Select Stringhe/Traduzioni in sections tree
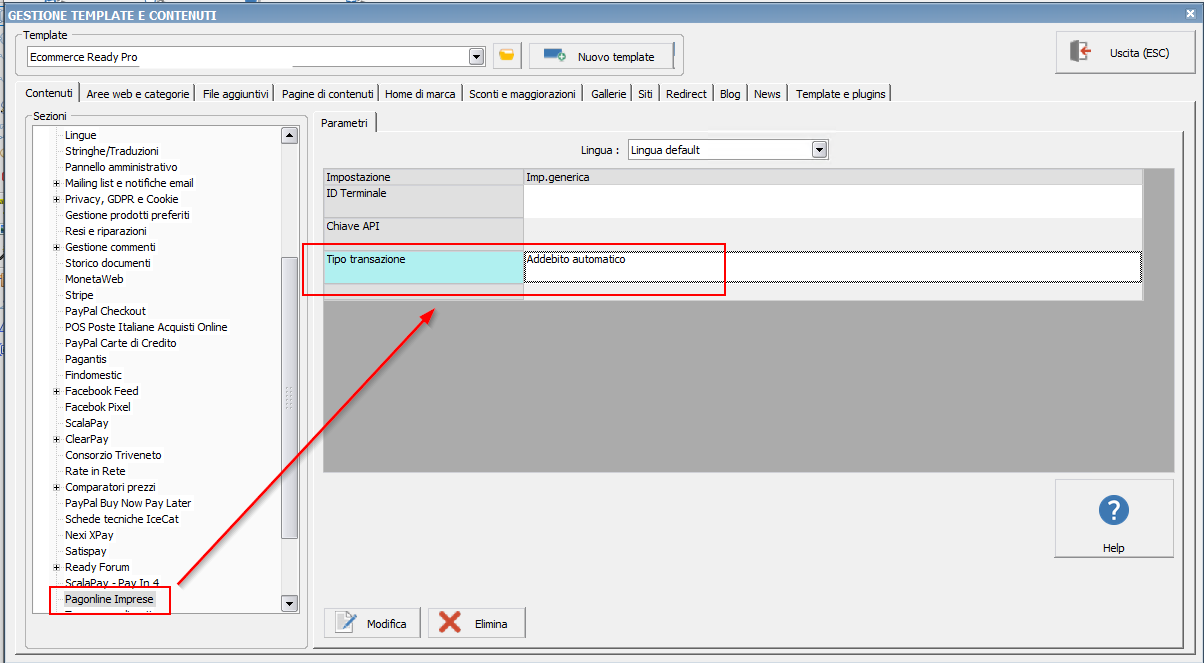Viewport: 1204px width, 663px height. coord(112,151)
